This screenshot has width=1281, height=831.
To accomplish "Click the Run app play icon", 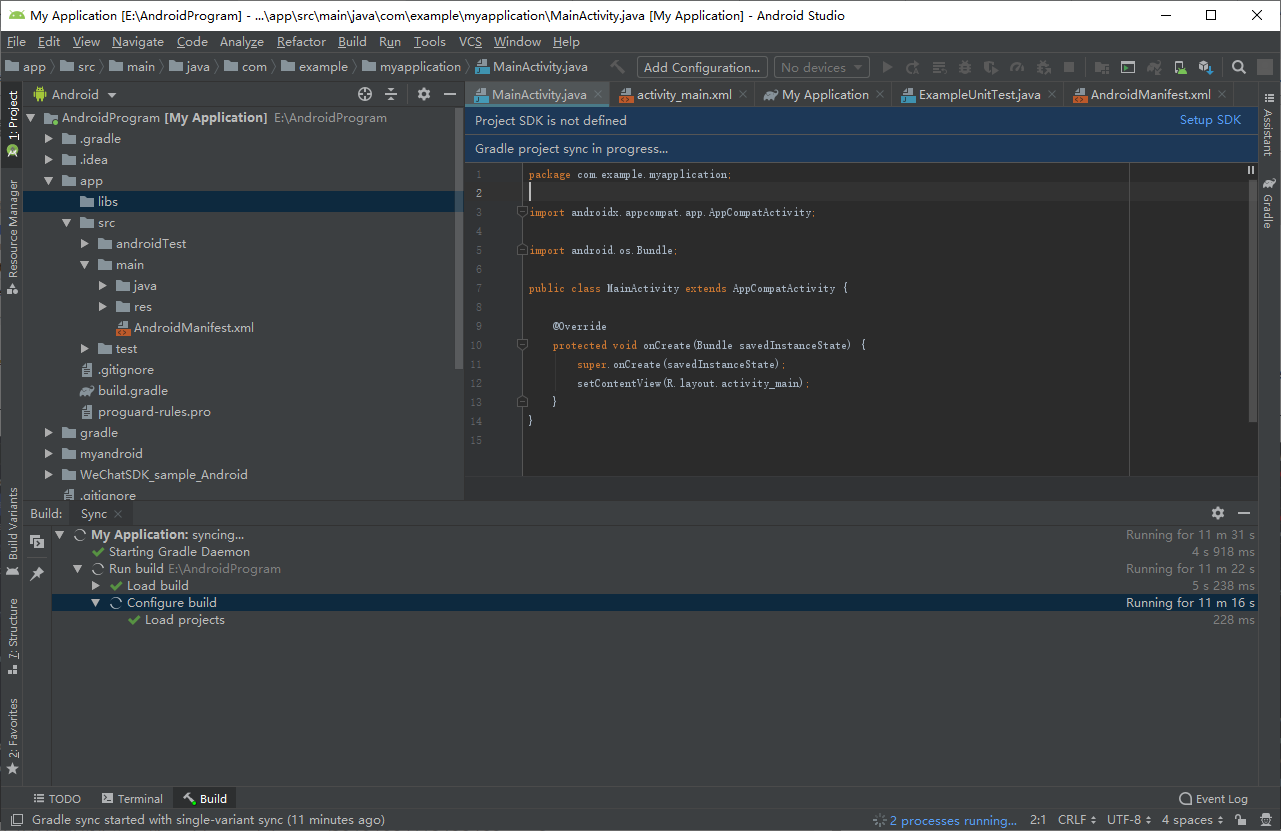I will coord(887,67).
